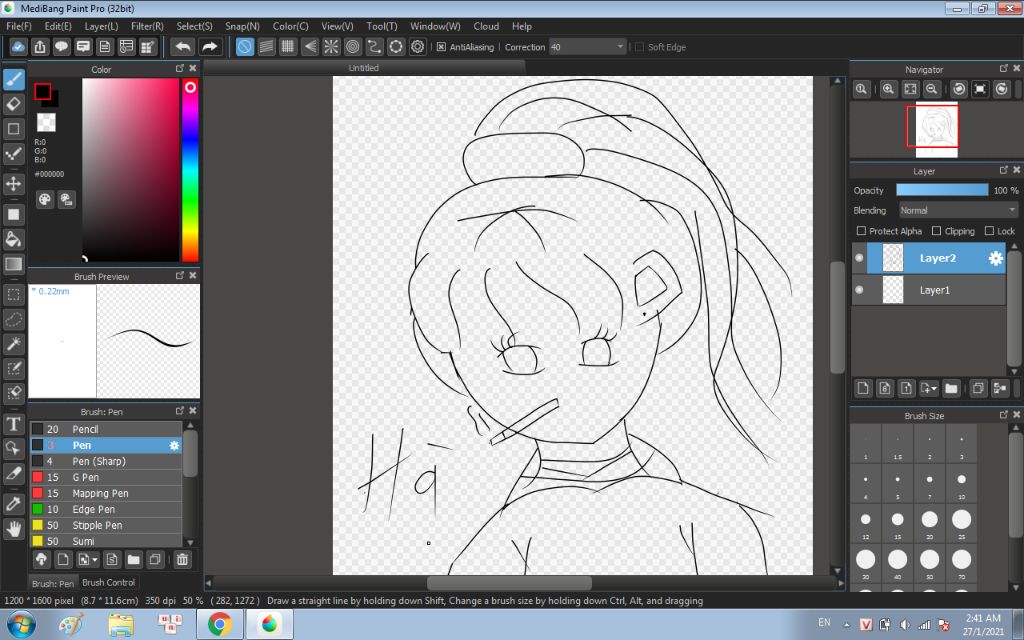Enable the Soft Edge checkbox
Image resolution: width=1024 pixels, height=640 pixels.
click(x=639, y=47)
